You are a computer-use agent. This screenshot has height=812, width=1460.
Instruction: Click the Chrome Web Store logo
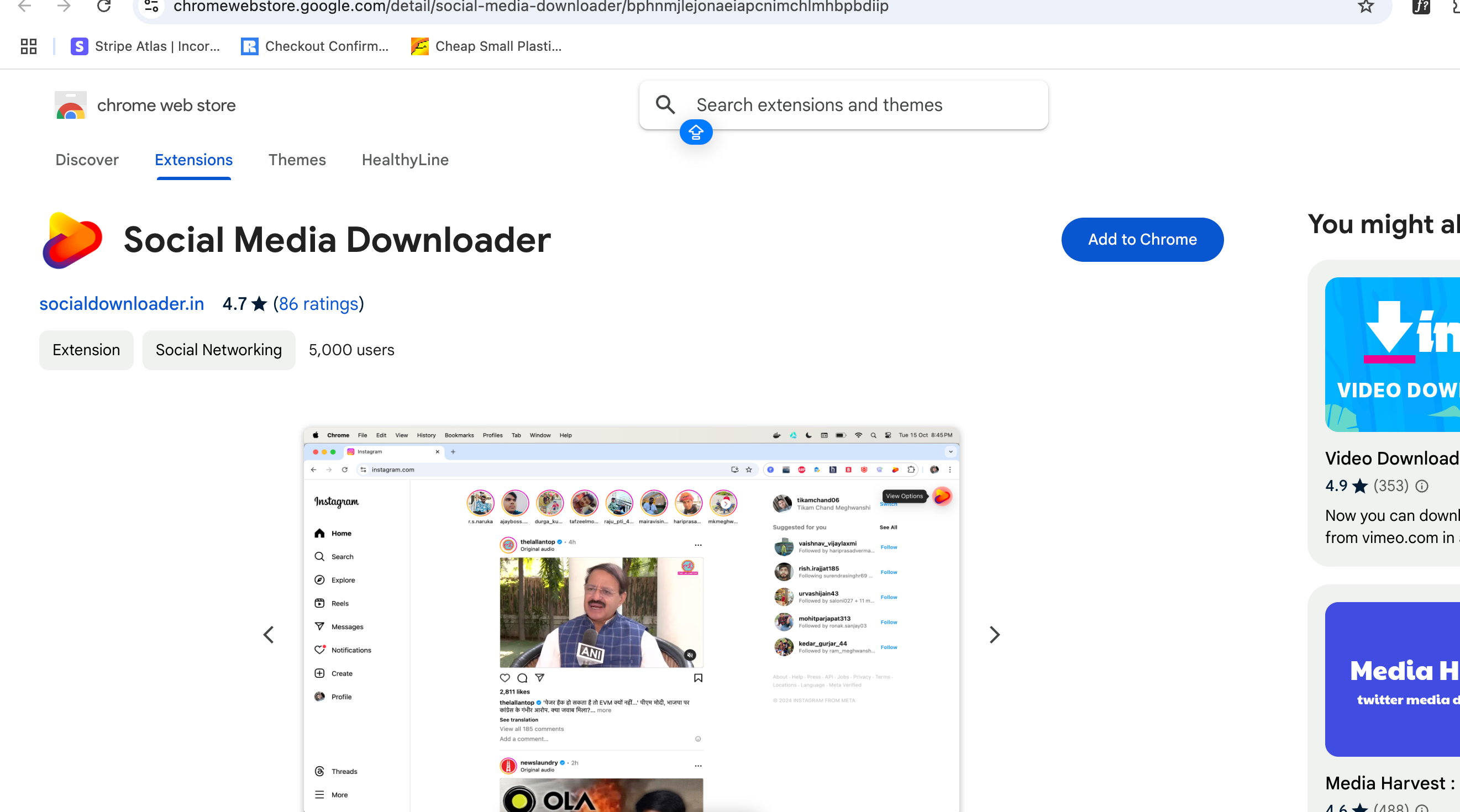click(x=70, y=105)
